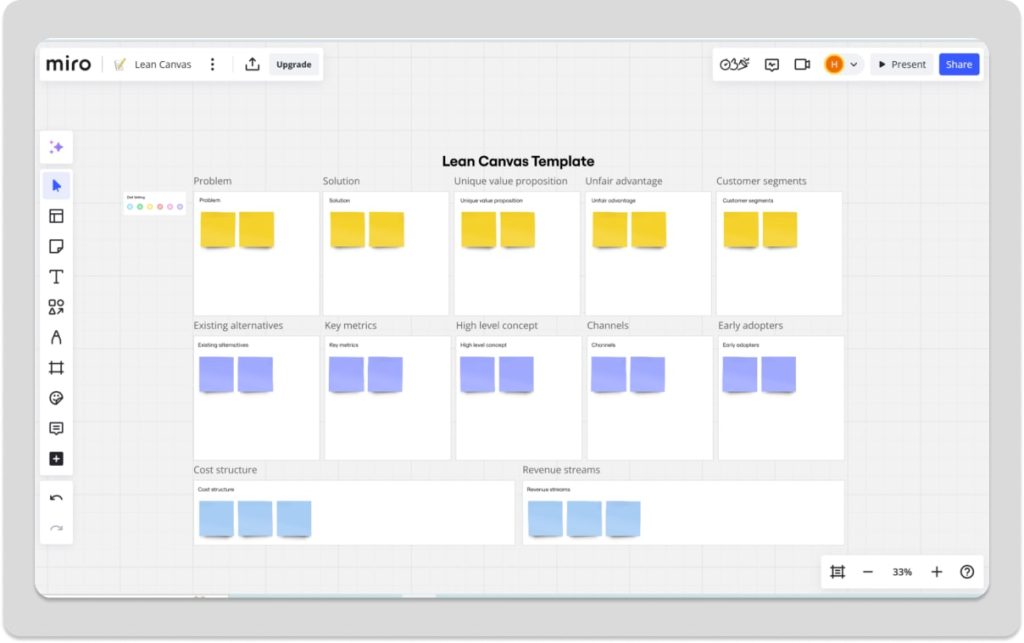Click the Undo arrow
1024x643 pixels.
click(56, 498)
